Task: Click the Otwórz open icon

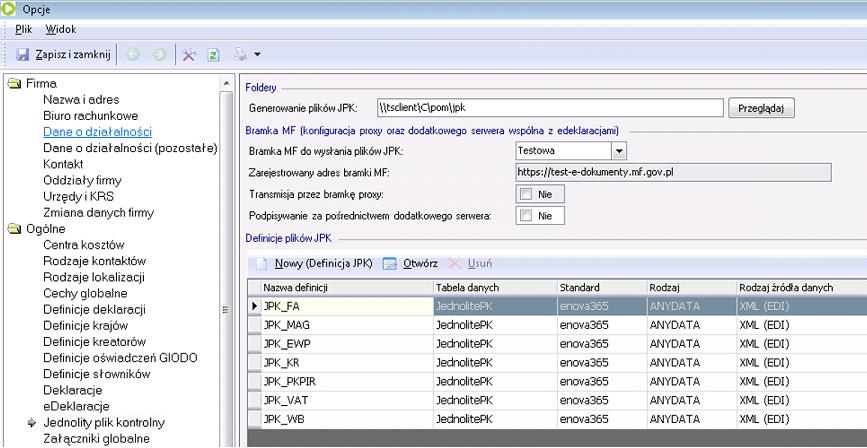Action: click(390, 264)
